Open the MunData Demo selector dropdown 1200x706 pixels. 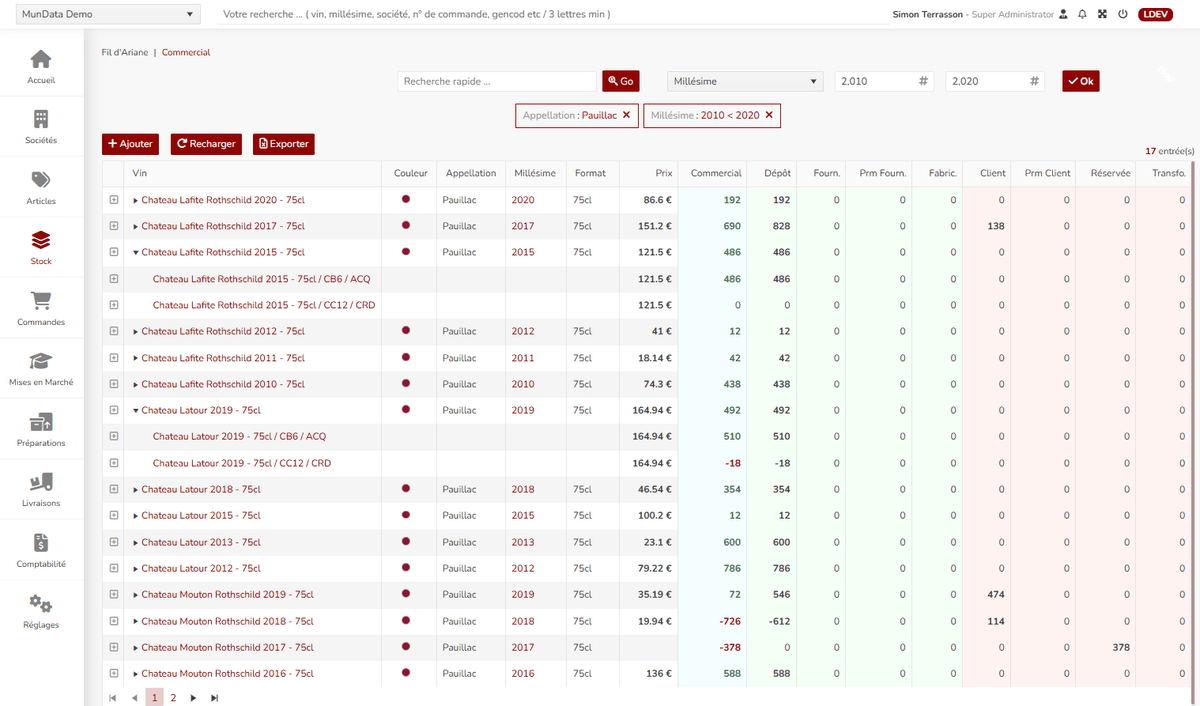pos(106,15)
